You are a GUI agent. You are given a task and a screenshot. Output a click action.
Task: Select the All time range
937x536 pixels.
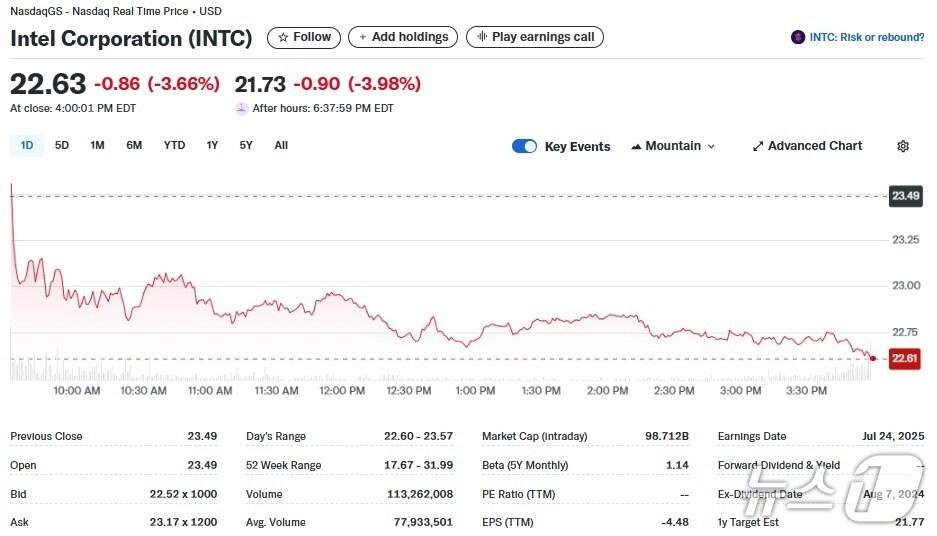pyautogui.click(x=281, y=145)
